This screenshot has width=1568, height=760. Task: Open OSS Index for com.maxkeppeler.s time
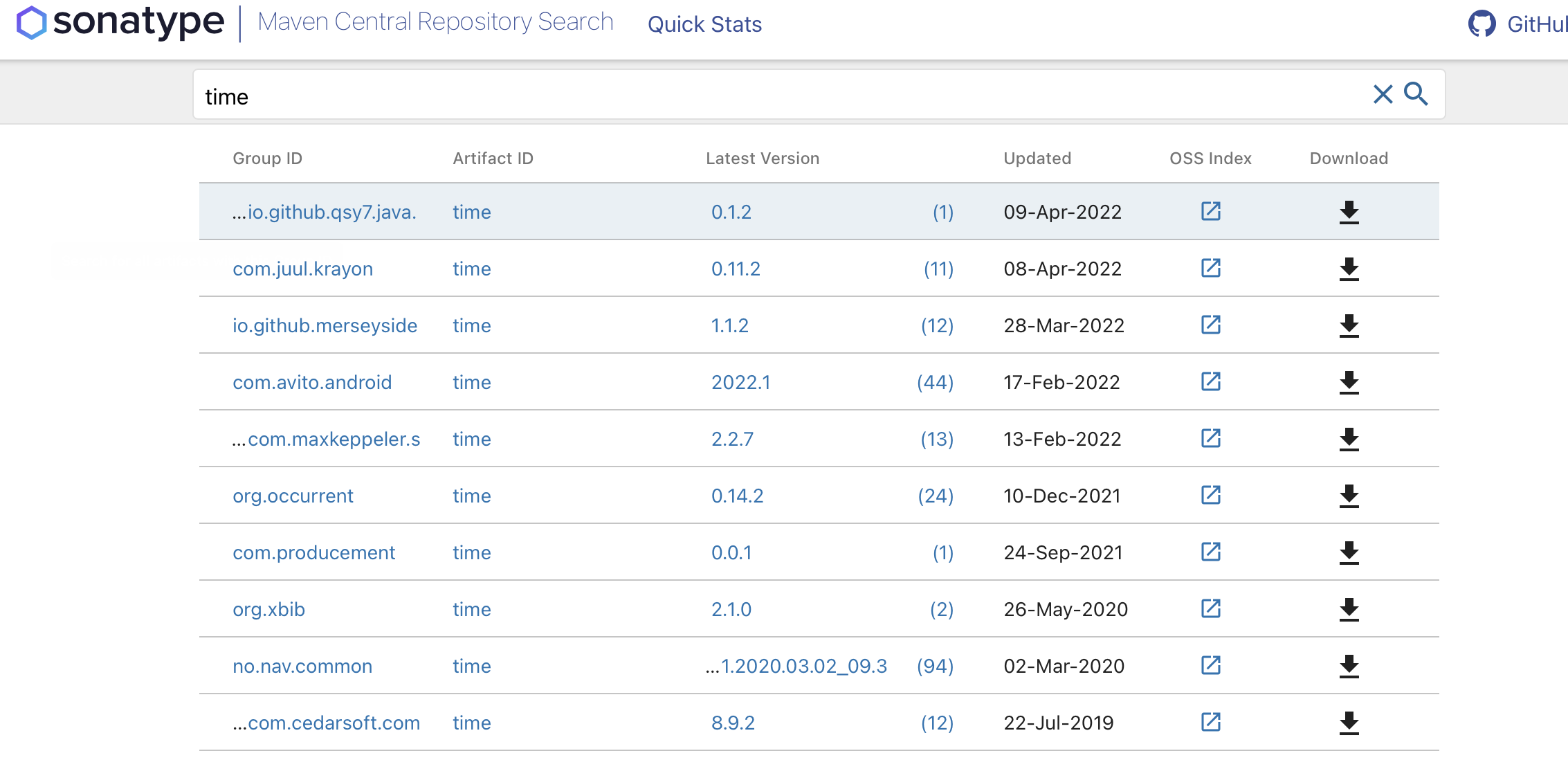click(x=1211, y=438)
